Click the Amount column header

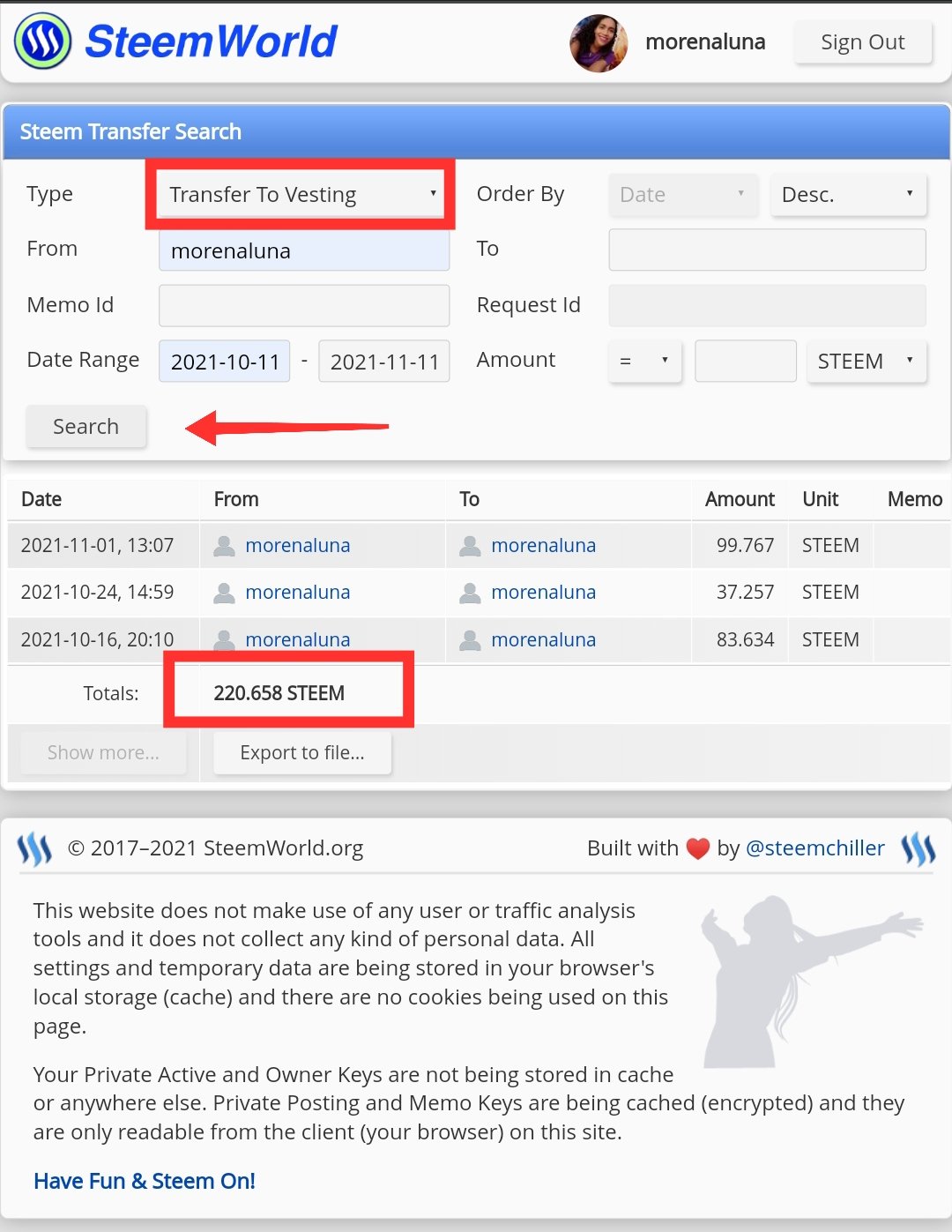click(740, 499)
